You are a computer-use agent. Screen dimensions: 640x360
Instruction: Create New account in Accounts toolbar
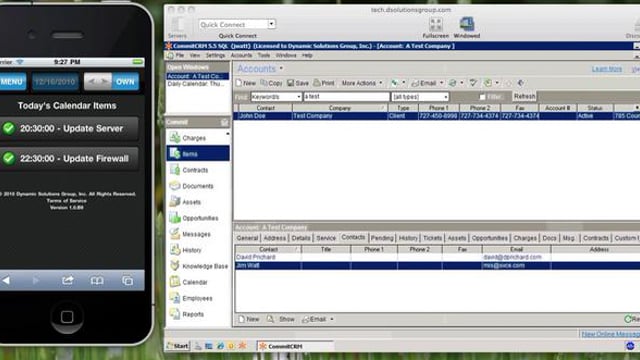point(246,83)
